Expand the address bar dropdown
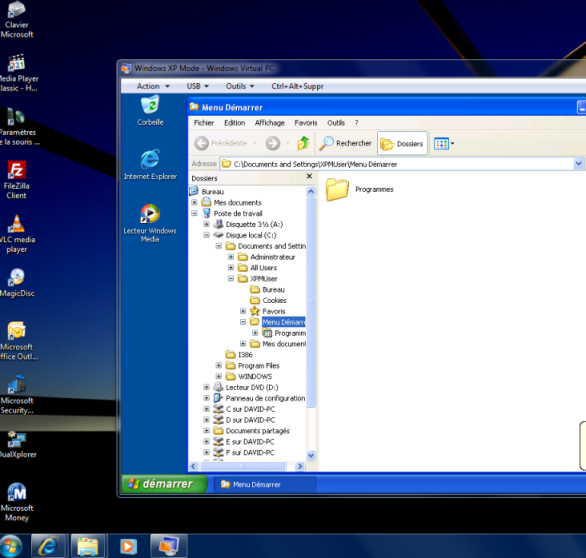Image resolution: width=586 pixels, height=558 pixels. [578, 164]
